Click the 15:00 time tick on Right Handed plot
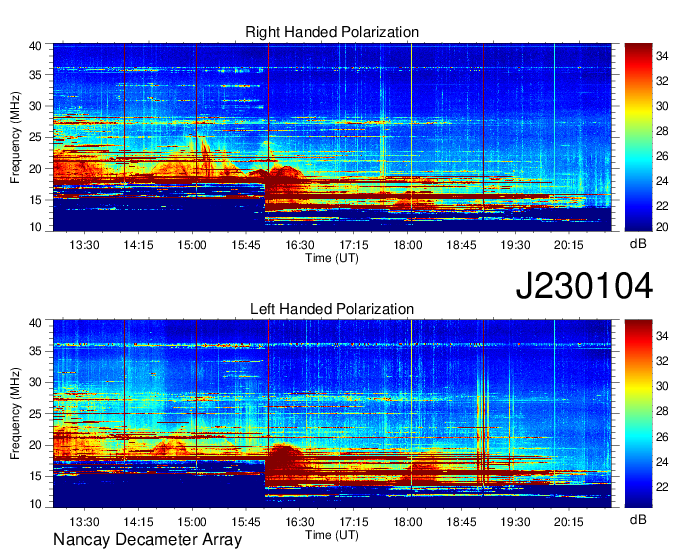680x552 pixels. point(192,245)
